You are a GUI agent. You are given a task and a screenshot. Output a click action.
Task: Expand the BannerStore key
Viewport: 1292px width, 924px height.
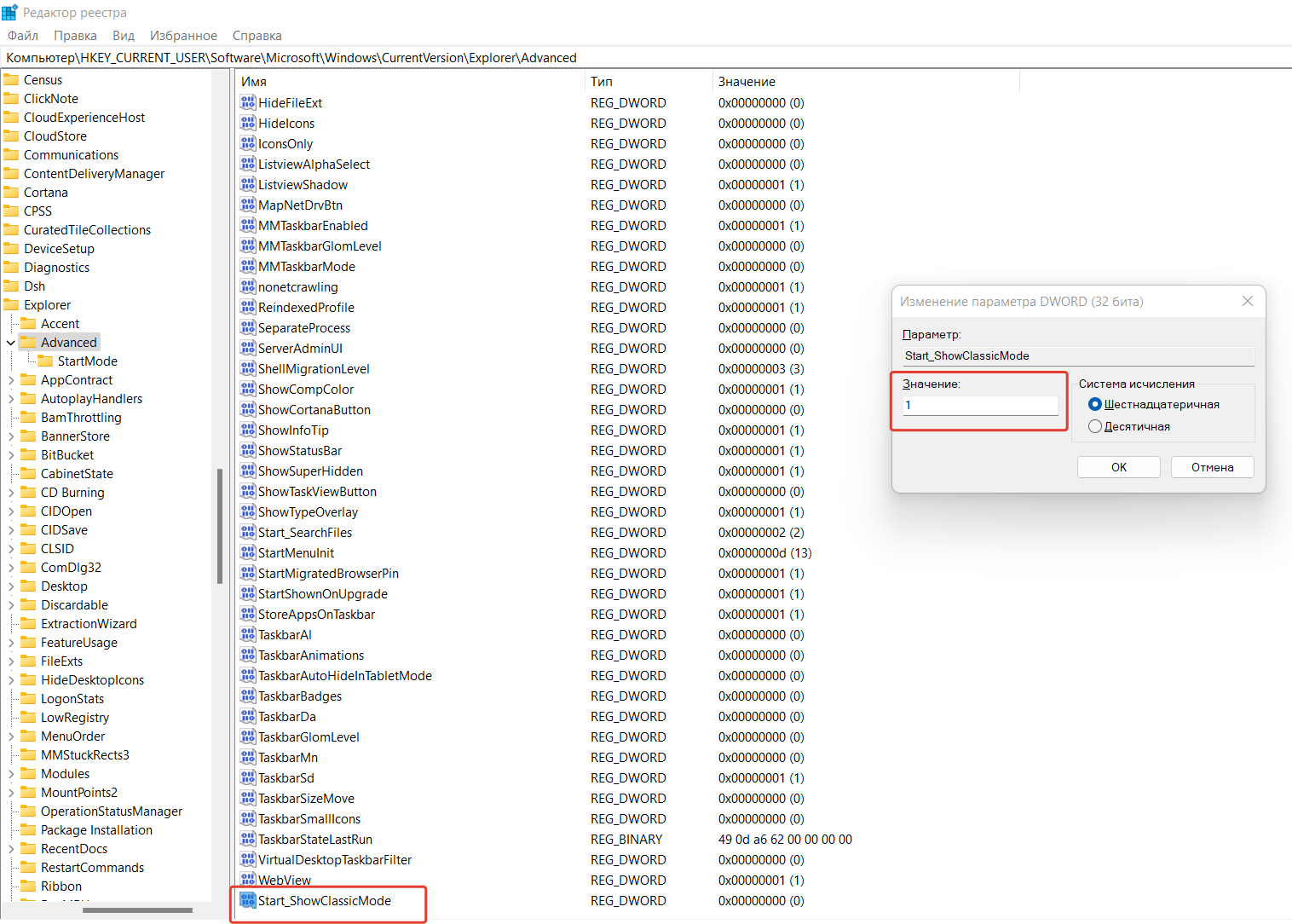(11, 436)
